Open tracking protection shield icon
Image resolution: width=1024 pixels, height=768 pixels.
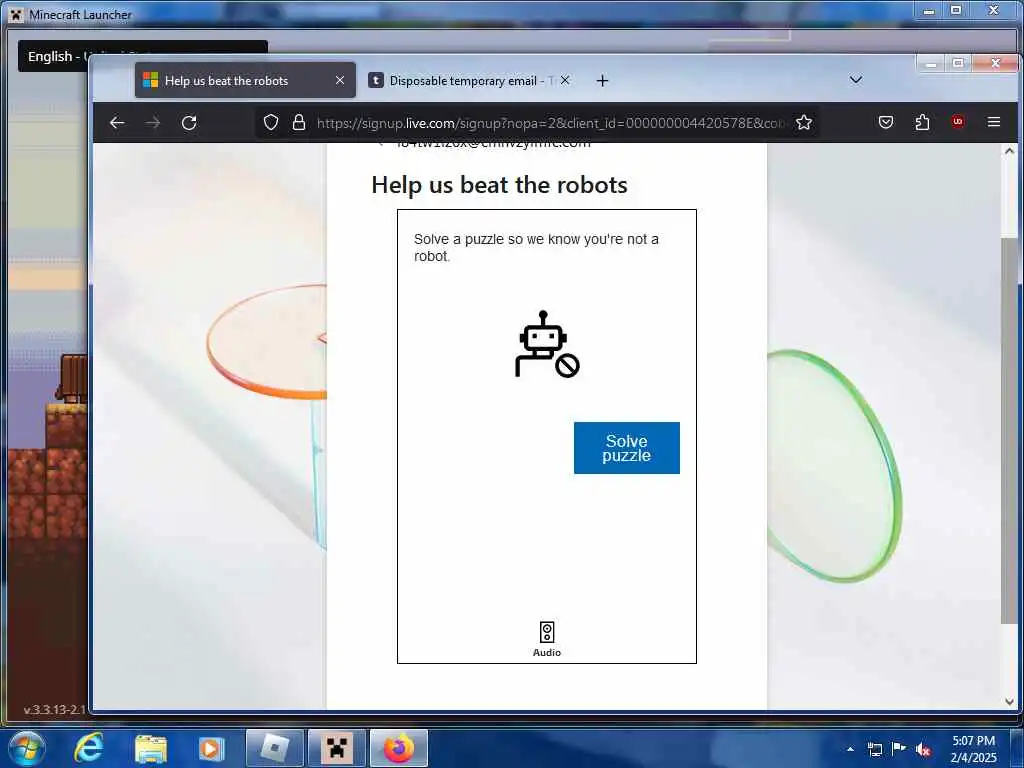pyautogui.click(x=270, y=123)
